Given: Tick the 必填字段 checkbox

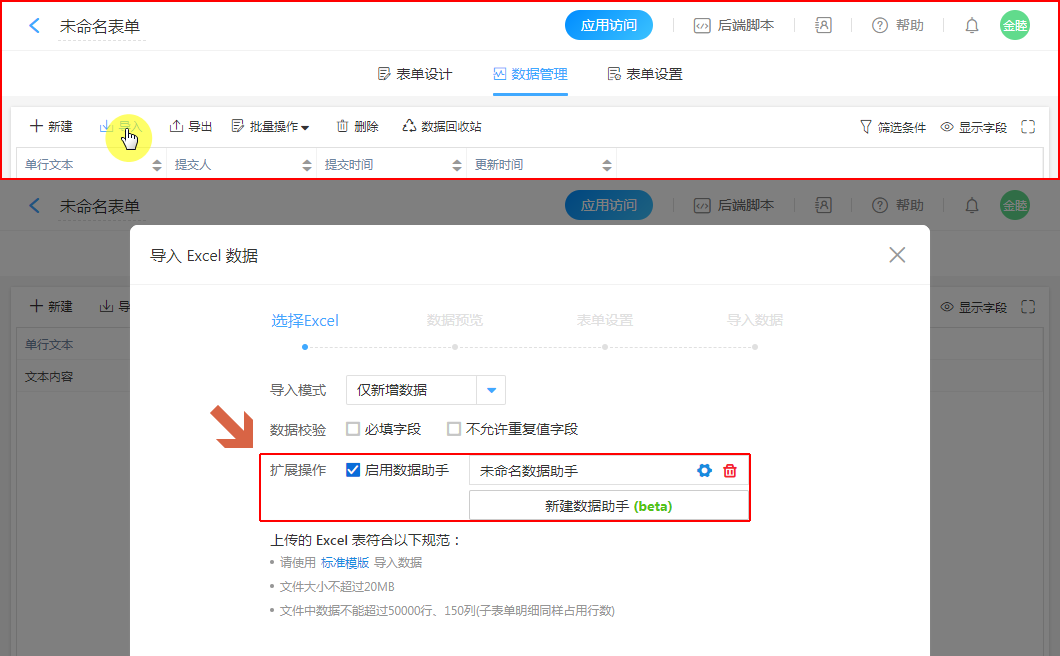Looking at the screenshot, I should pyautogui.click(x=353, y=429).
